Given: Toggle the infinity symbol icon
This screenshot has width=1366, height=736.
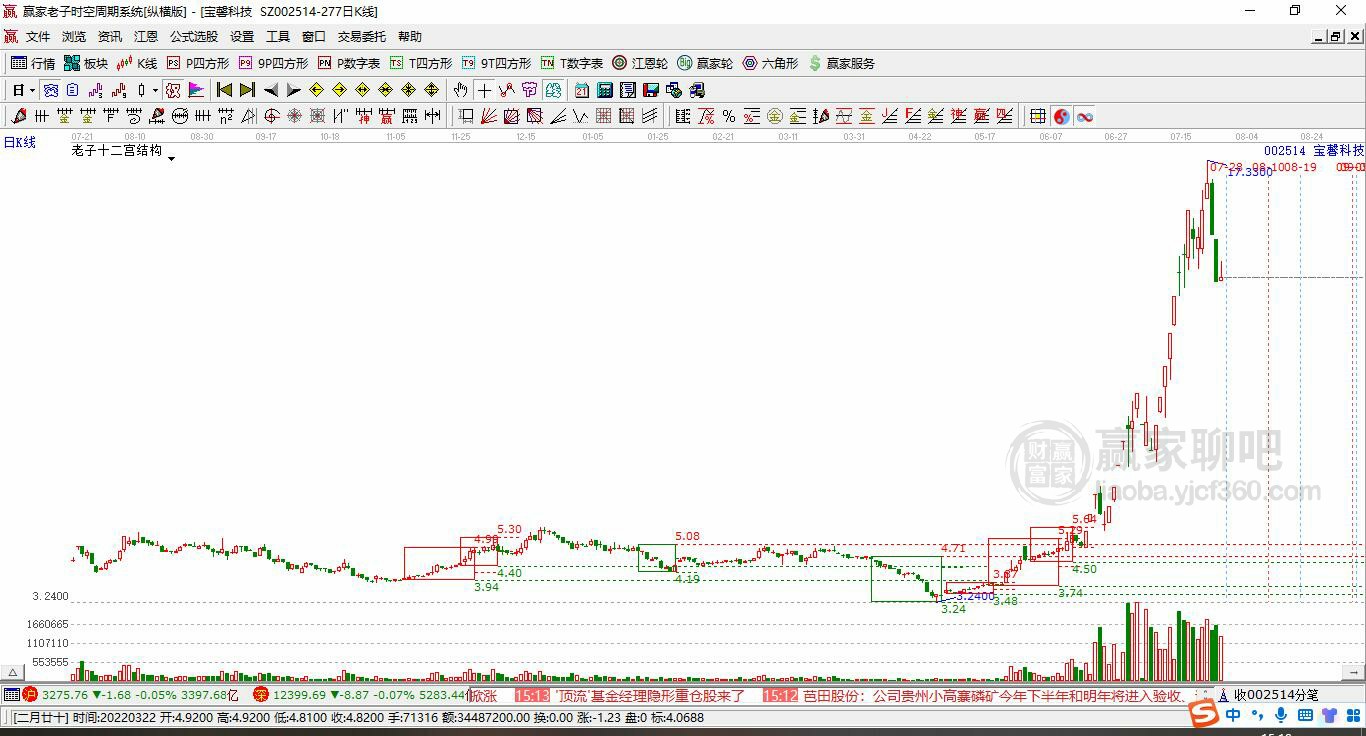Looking at the screenshot, I should pyautogui.click(x=1085, y=116).
